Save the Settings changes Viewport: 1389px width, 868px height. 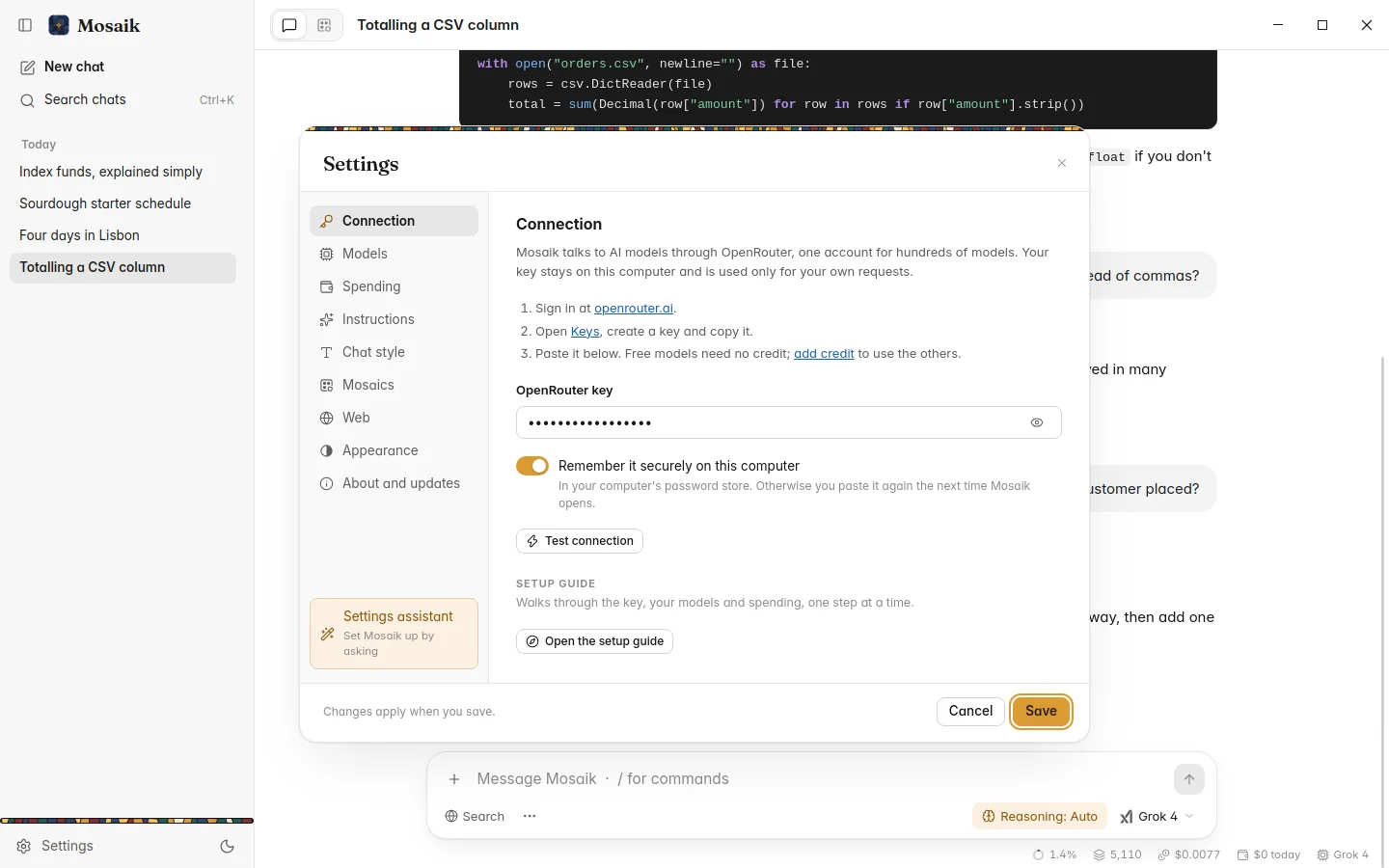point(1042,711)
